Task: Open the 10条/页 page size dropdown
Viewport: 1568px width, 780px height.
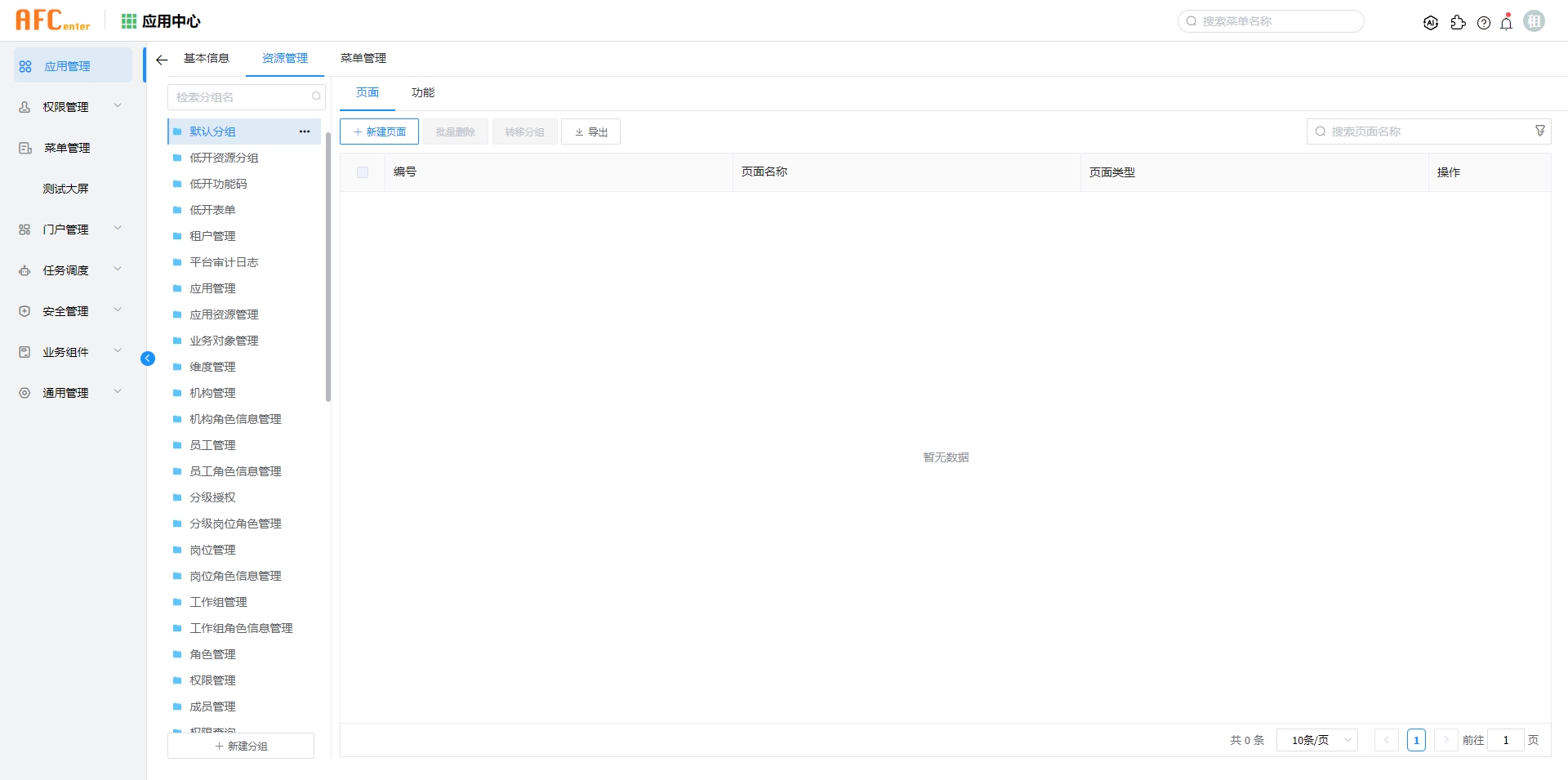Action: 1316,740
